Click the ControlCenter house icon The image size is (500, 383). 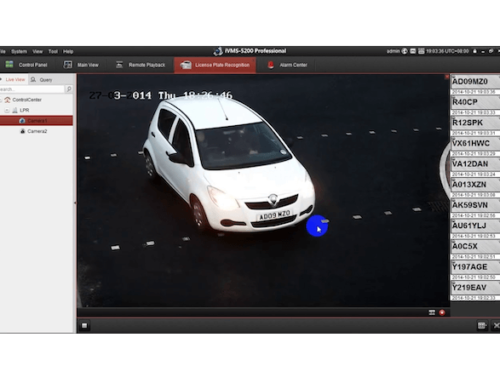(7, 99)
